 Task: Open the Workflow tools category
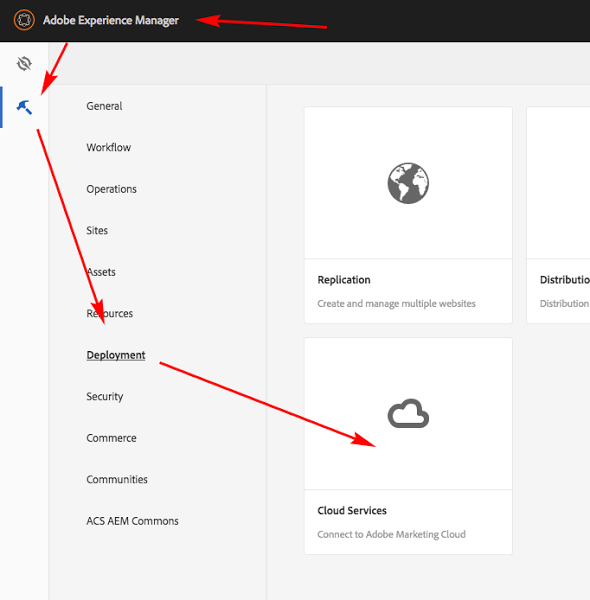tap(109, 147)
